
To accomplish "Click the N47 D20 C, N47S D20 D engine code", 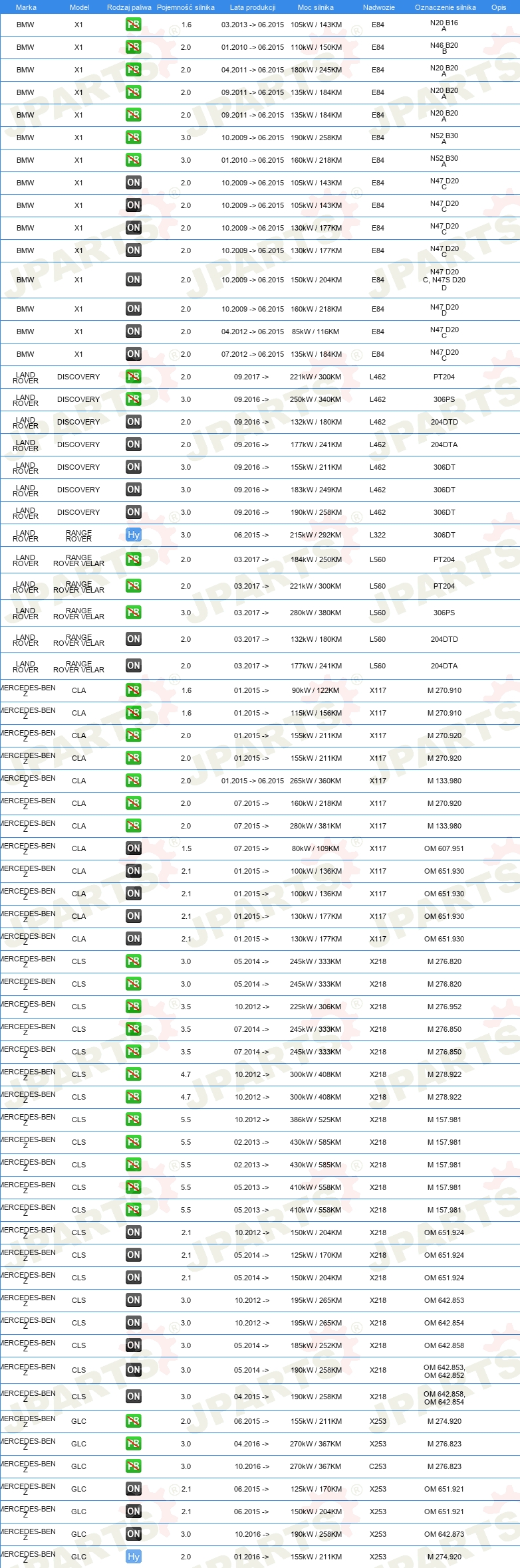I will click(x=444, y=280).
